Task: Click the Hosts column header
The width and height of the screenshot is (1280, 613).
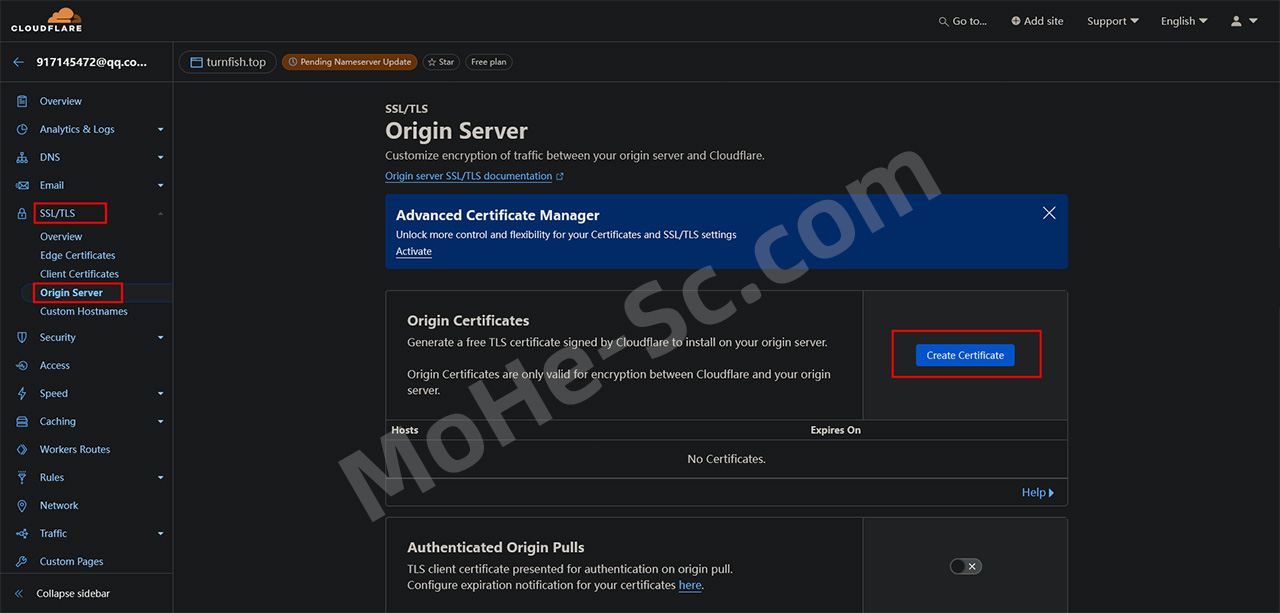Action: pos(405,430)
